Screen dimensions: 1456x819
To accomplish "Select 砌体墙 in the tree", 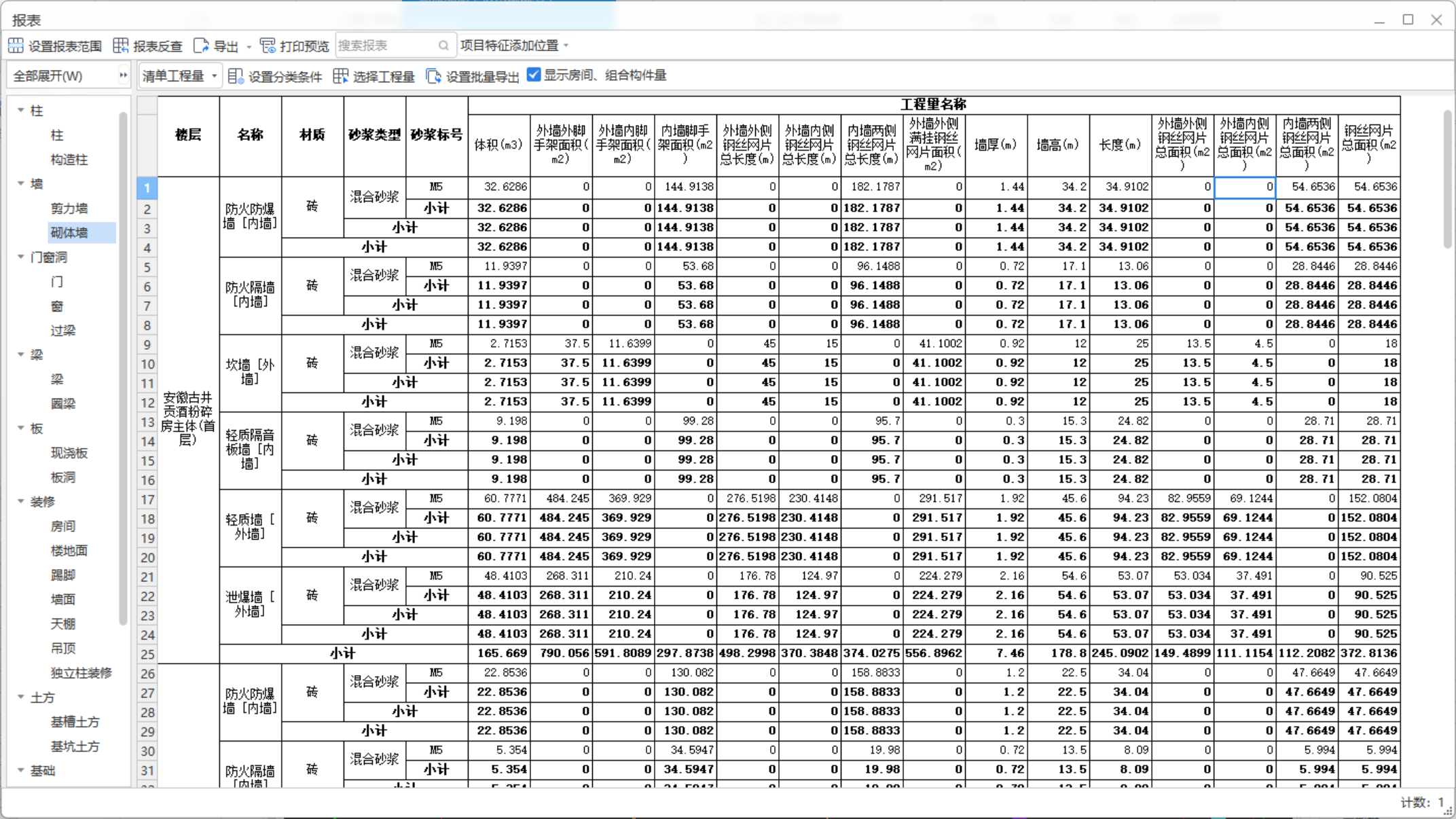I will tap(69, 233).
